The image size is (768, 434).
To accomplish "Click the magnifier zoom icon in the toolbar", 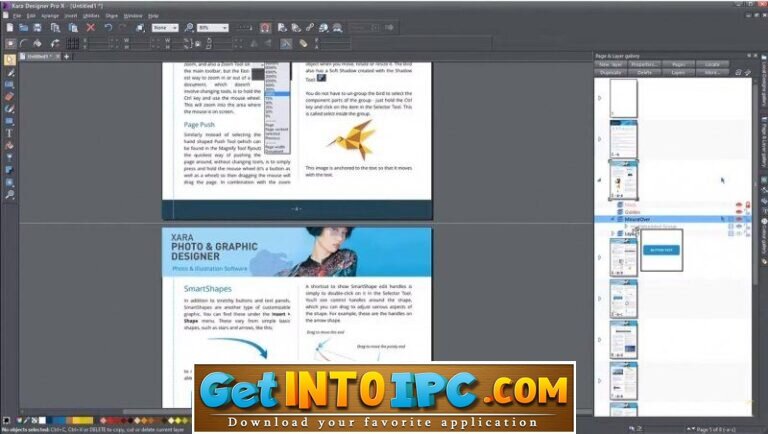I will [189, 28].
